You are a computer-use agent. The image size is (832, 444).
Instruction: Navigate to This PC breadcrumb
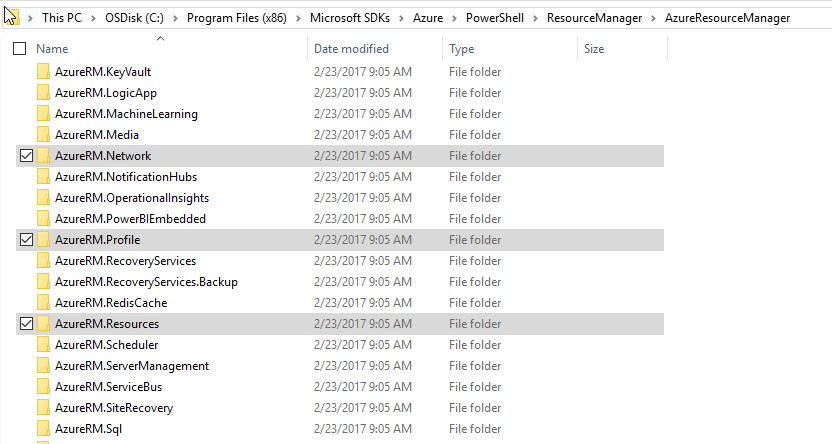(x=64, y=18)
